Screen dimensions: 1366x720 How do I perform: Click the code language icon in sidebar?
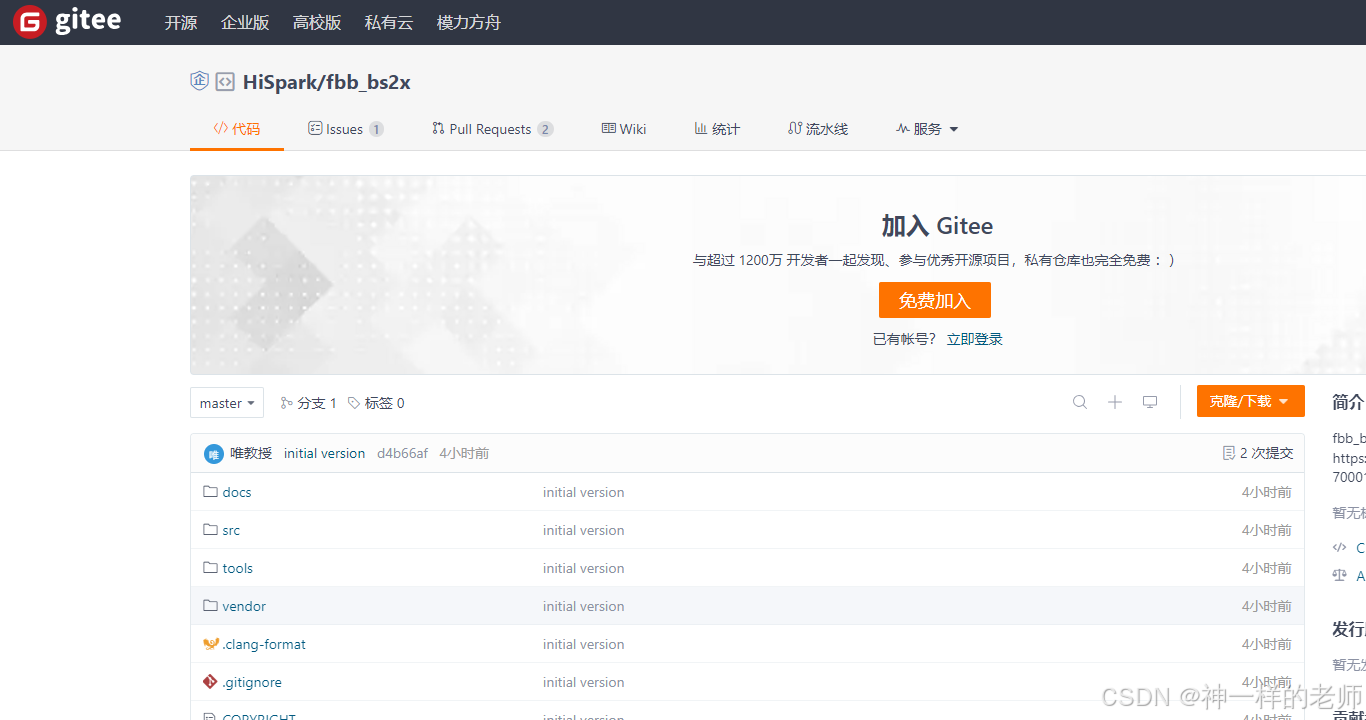[1340, 547]
